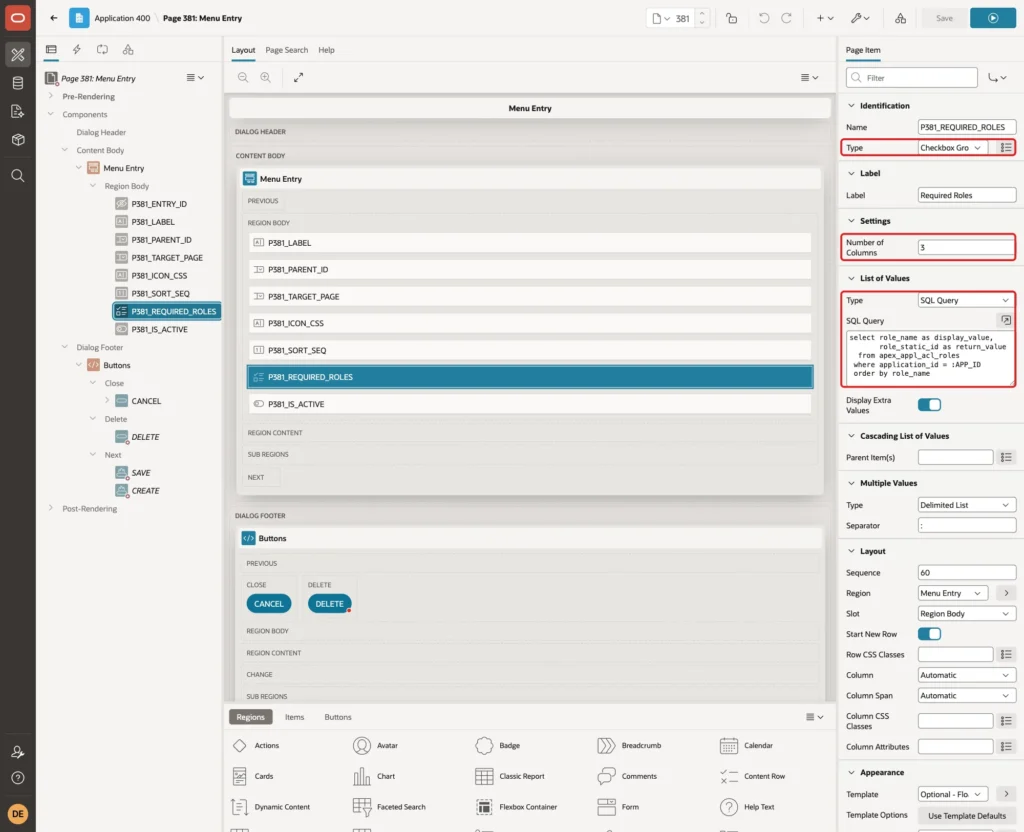Open the Slot Region Body dropdown
Screen dimensions: 1024x832
tap(967, 614)
